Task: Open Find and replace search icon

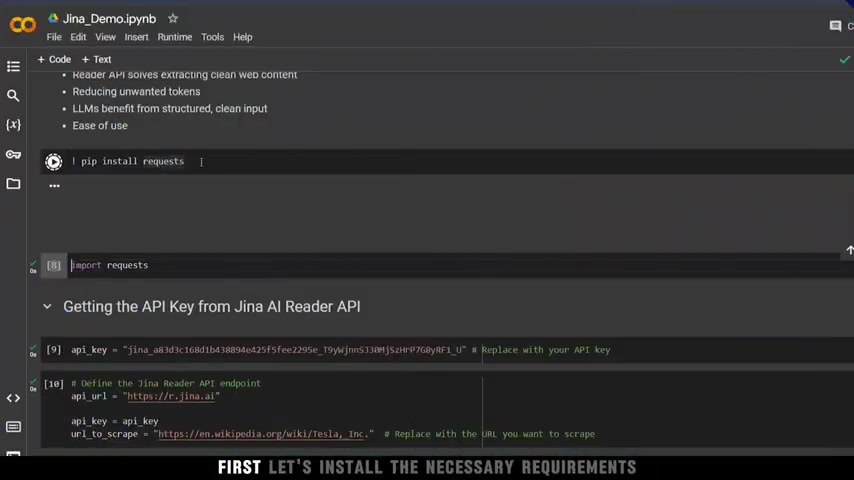Action: [x=13, y=96]
